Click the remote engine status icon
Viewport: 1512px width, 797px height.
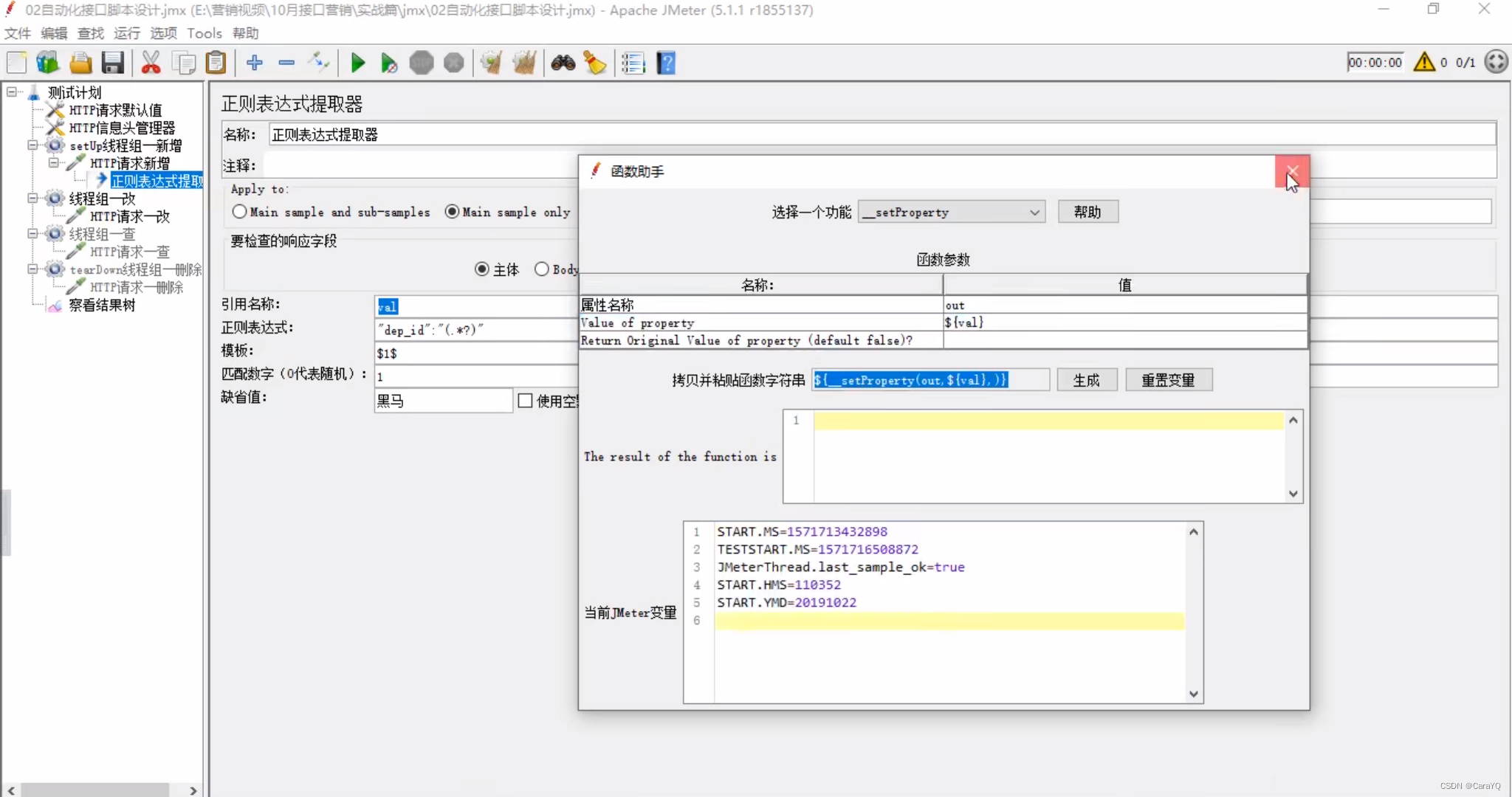[1496, 62]
